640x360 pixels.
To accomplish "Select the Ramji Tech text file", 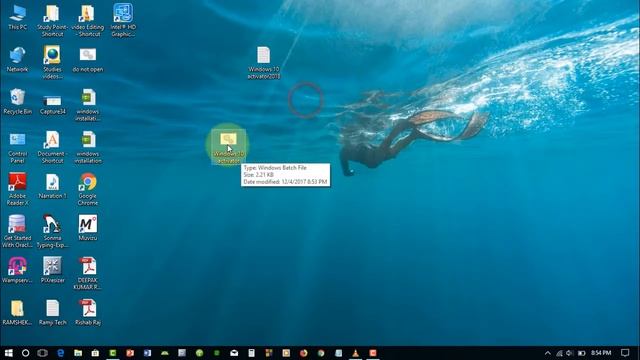I will tap(53, 312).
